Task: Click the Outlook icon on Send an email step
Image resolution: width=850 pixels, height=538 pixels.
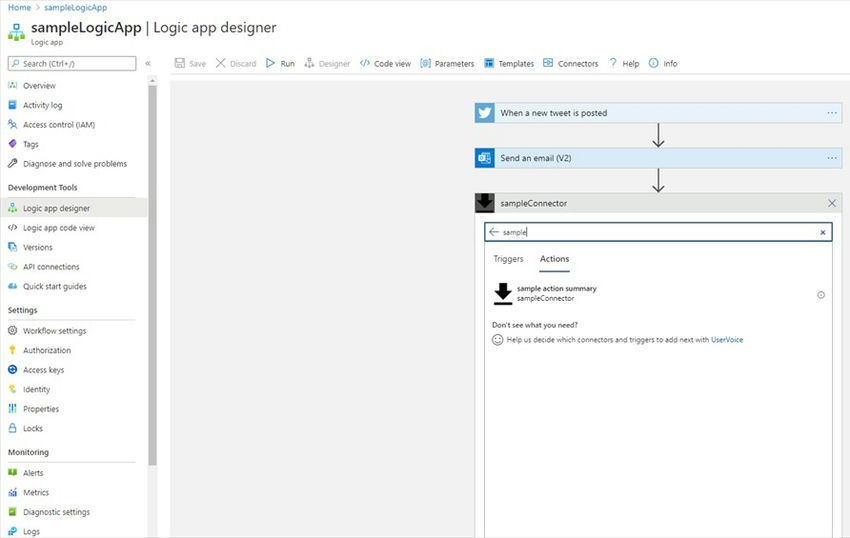Action: click(x=485, y=158)
